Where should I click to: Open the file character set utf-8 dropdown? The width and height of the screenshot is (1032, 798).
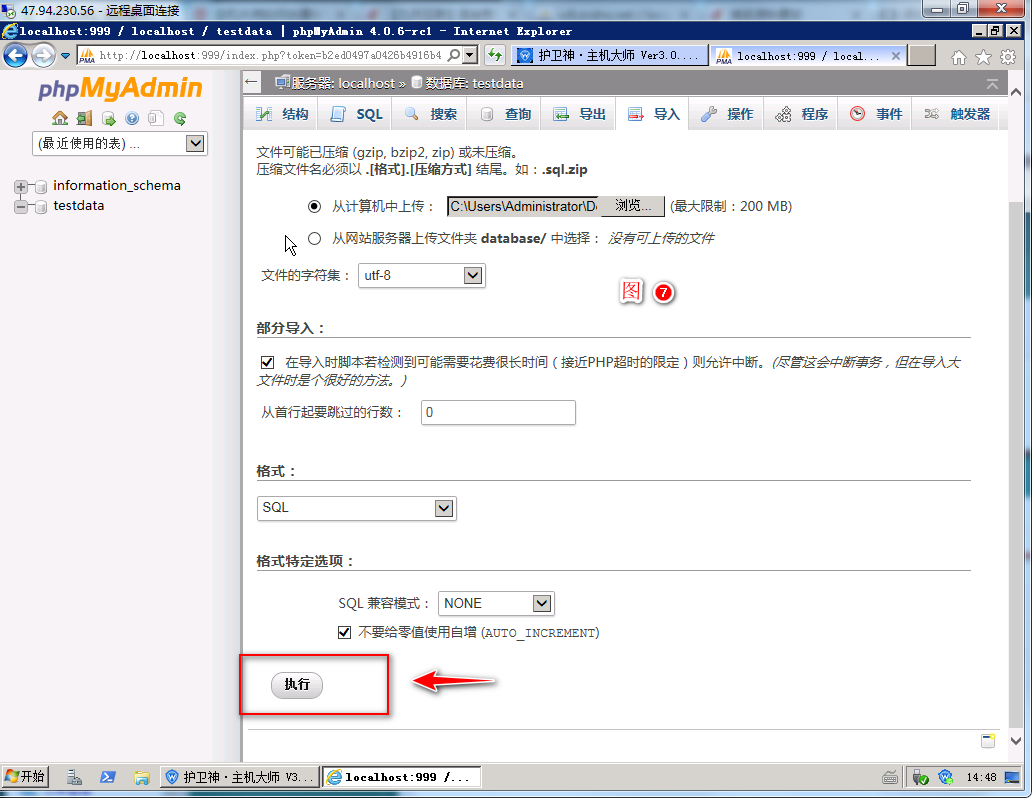[x=421, y=275]
